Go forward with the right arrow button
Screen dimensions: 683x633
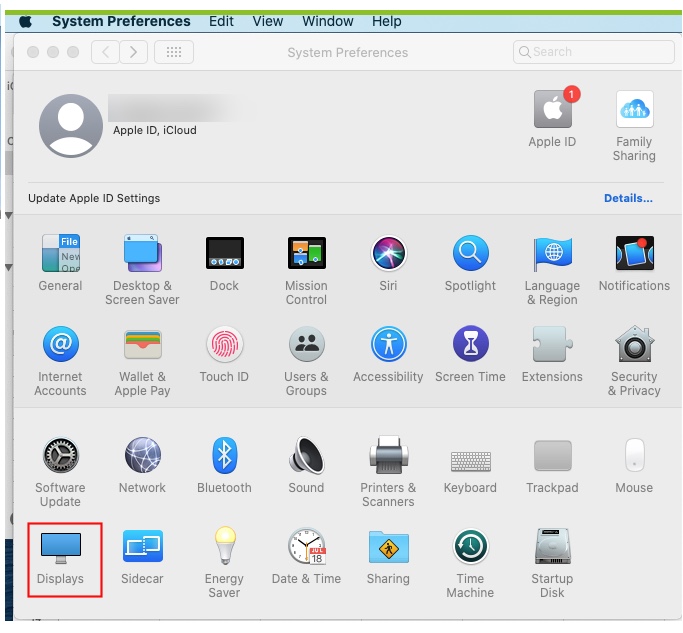click(x=133, y=52)
